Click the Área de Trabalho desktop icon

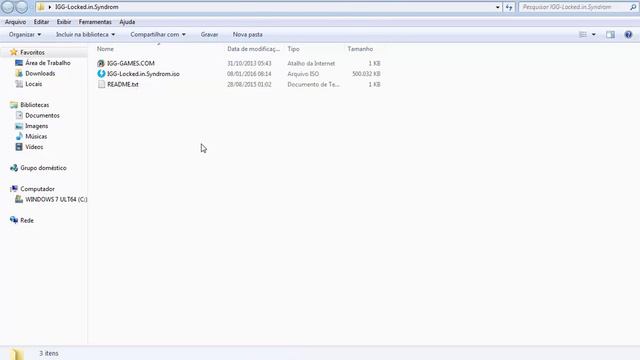coord(19,63)
